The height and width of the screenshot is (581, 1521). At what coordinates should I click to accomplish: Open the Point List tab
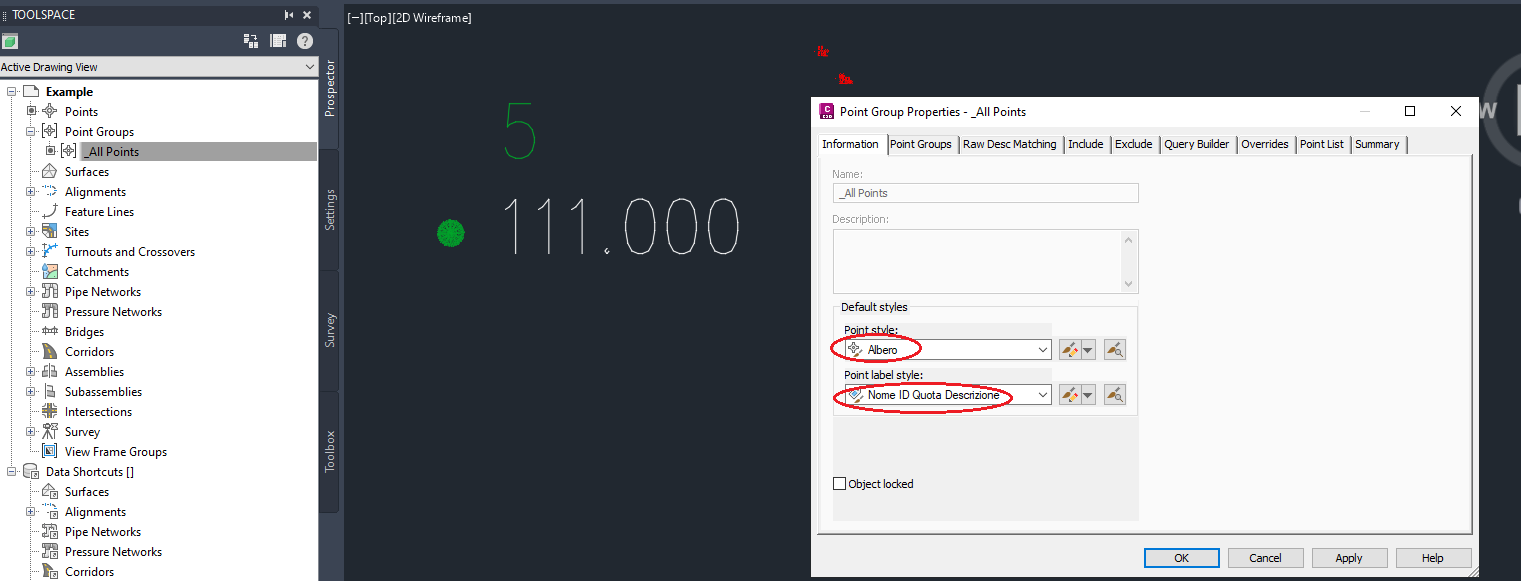(1322, 144)
